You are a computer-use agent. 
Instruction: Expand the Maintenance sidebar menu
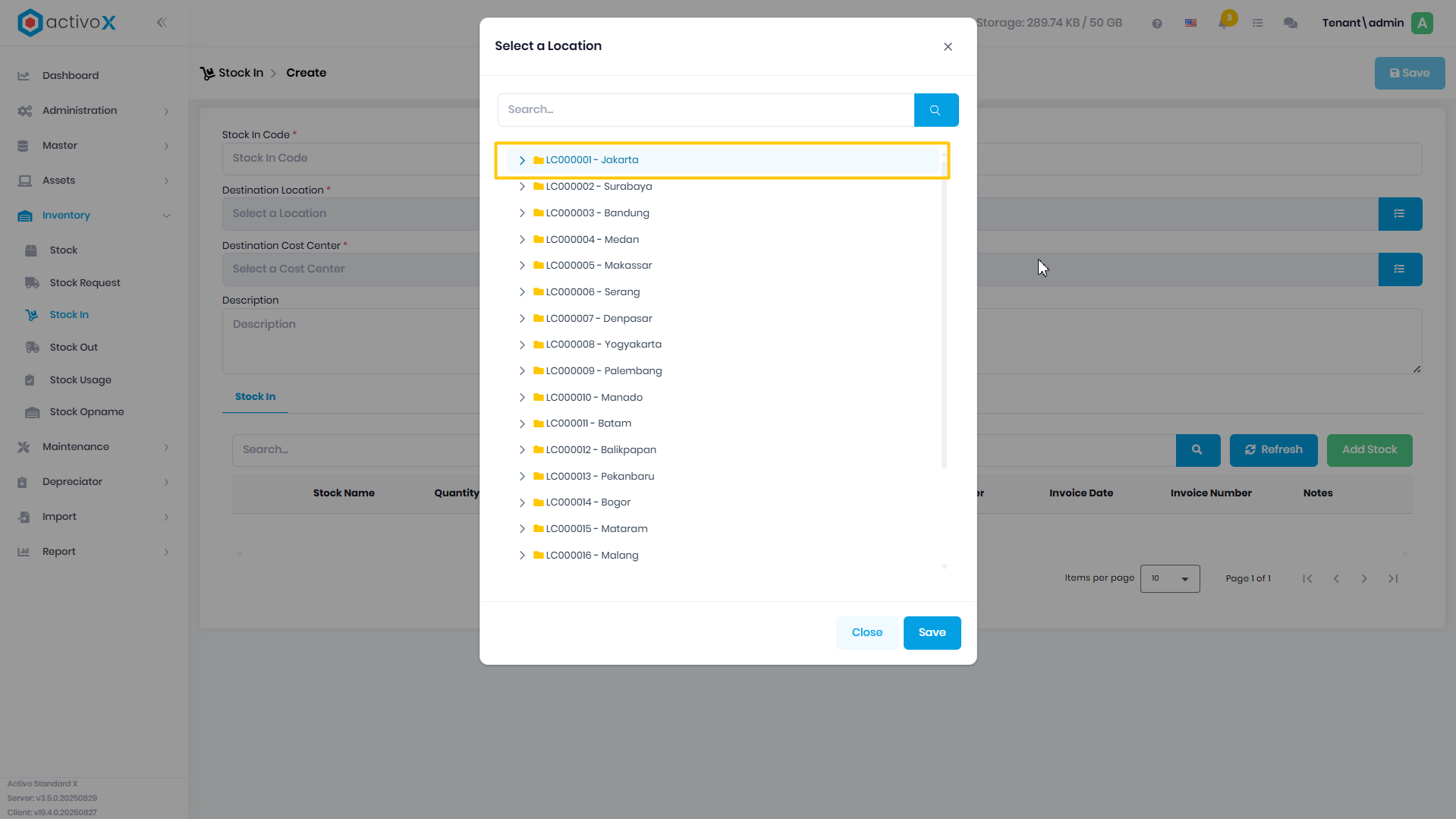[94, 447]
